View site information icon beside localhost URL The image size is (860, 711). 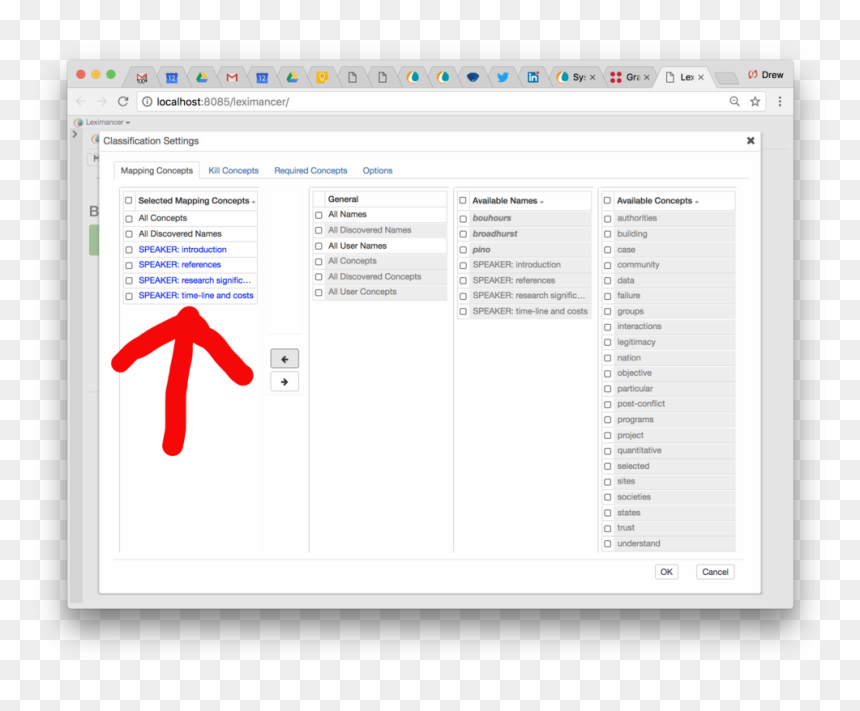coord(147,101)
